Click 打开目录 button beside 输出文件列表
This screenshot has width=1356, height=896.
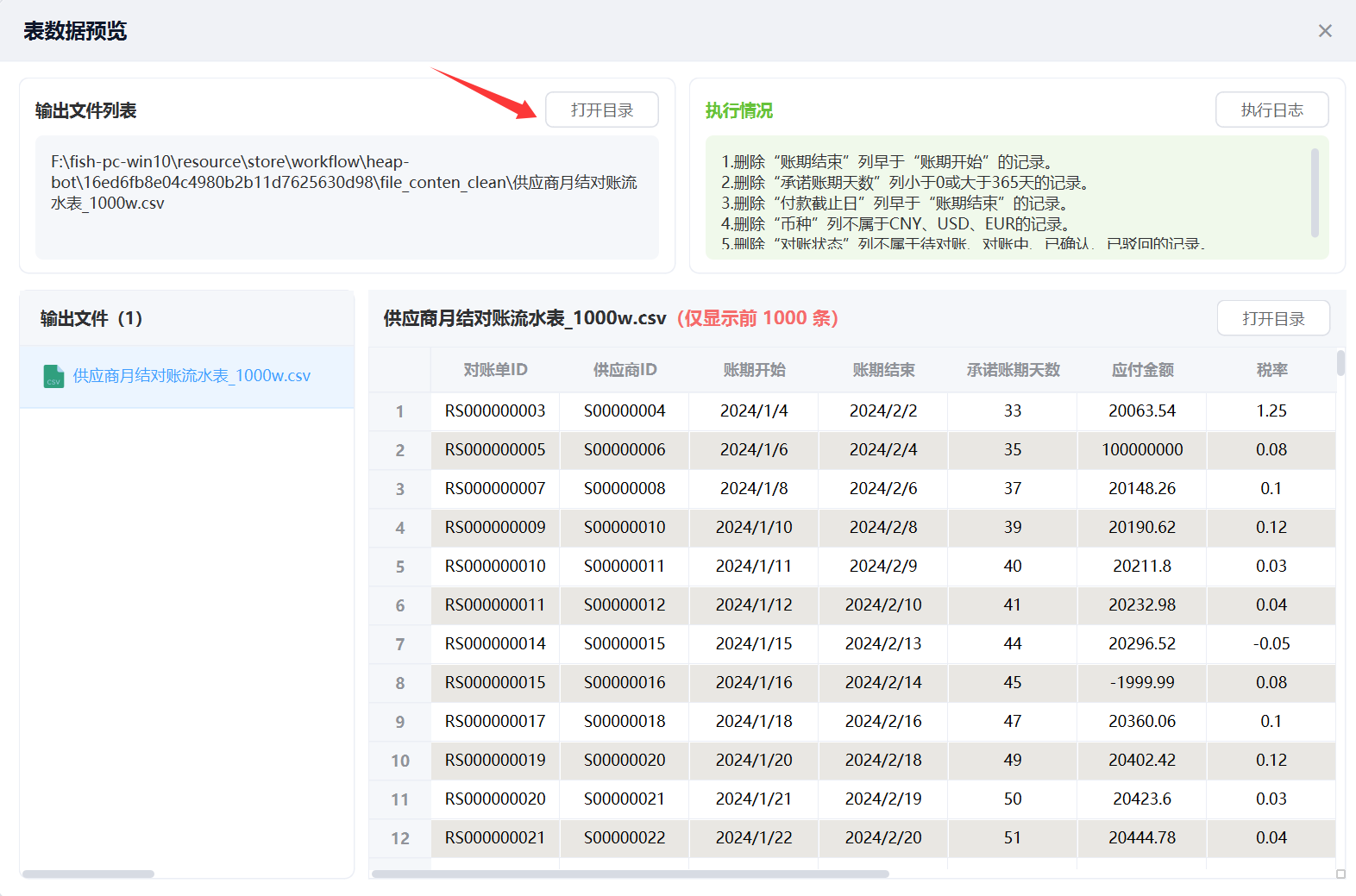coord(601,110)
